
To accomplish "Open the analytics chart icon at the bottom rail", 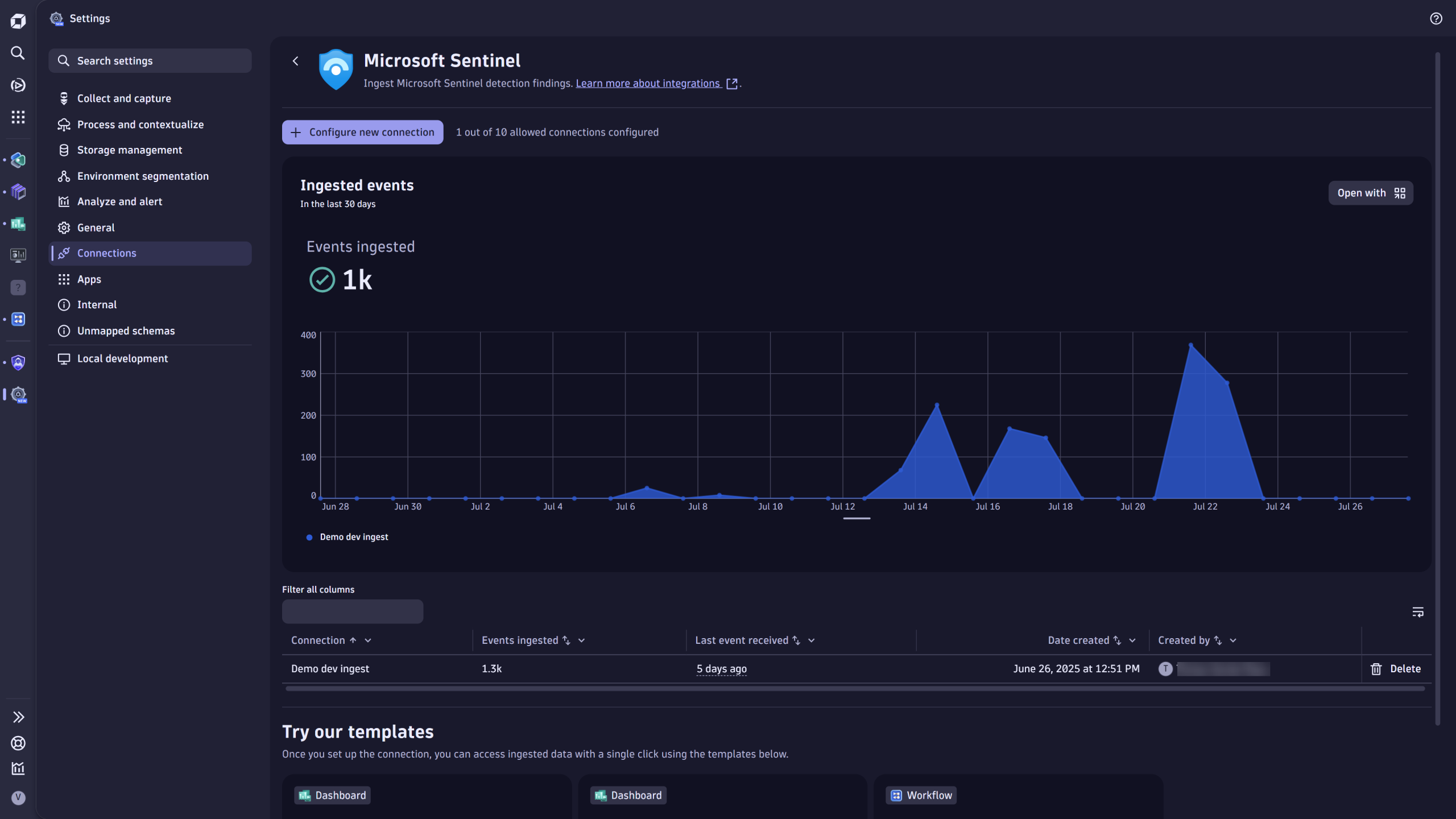I will [18, 768].
